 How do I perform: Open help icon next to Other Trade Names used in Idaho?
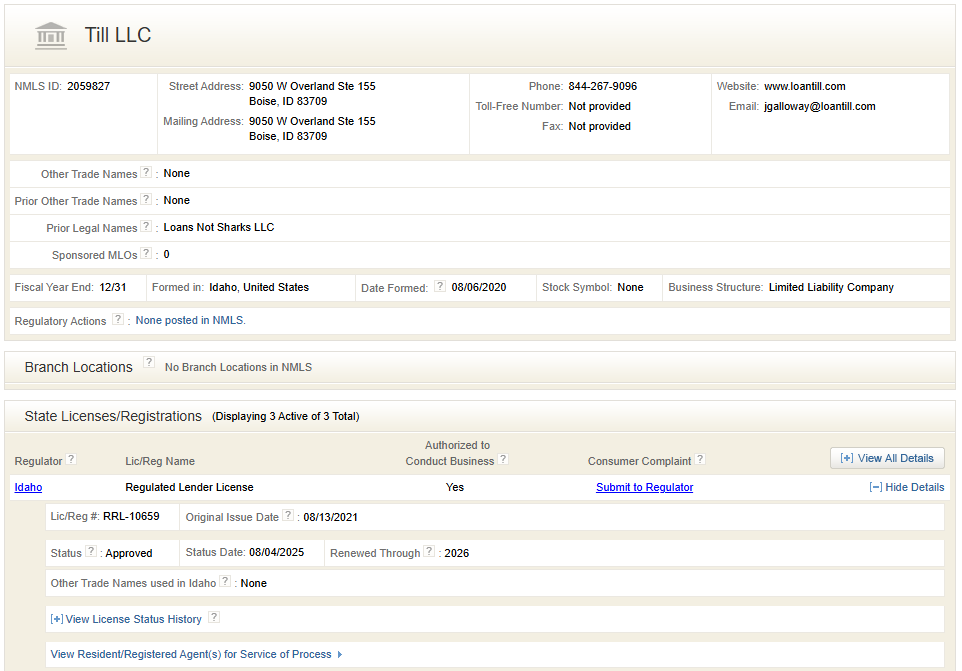[225, 581]
